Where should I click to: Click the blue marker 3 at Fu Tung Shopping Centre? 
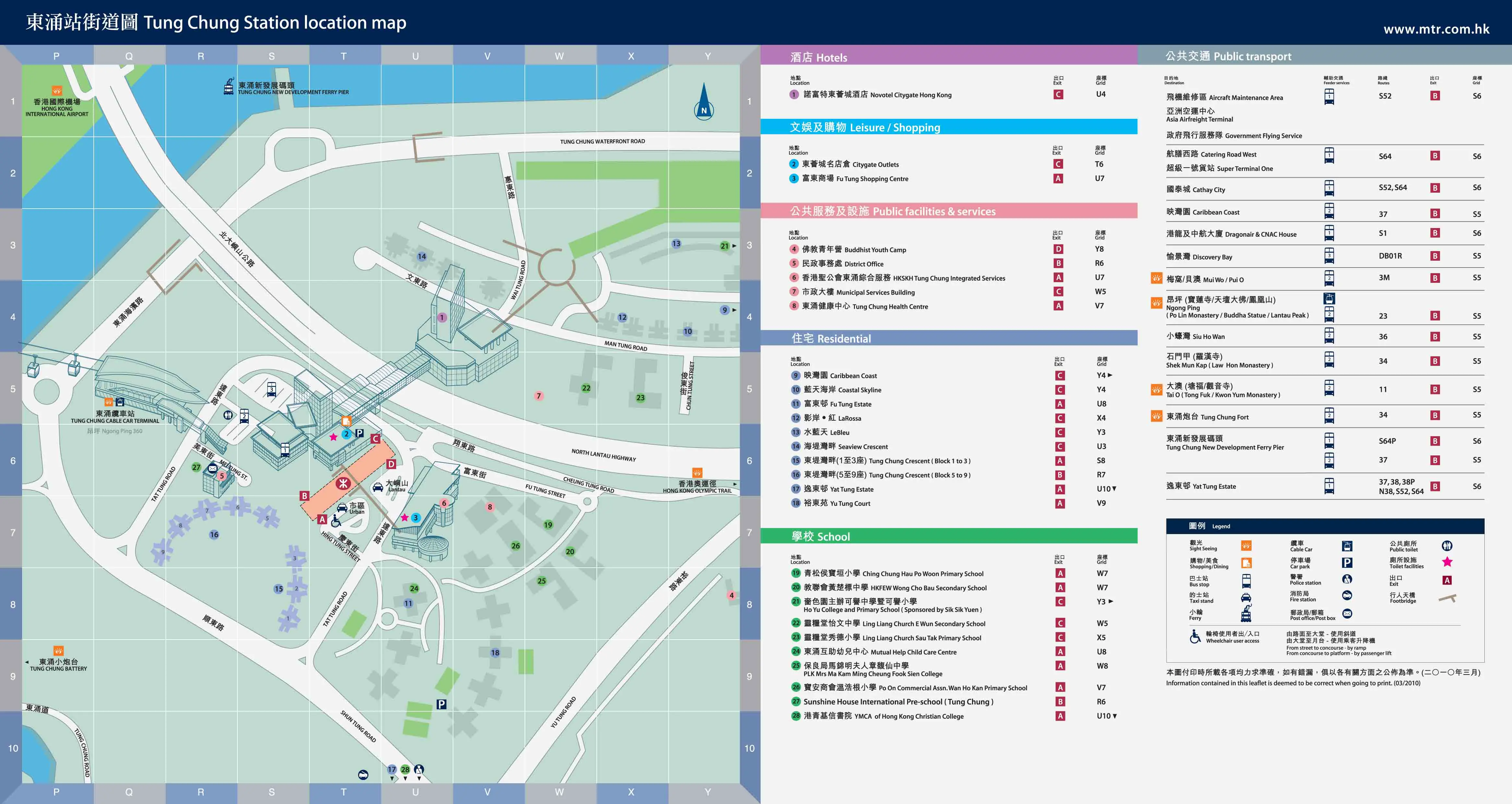[415, 518]
